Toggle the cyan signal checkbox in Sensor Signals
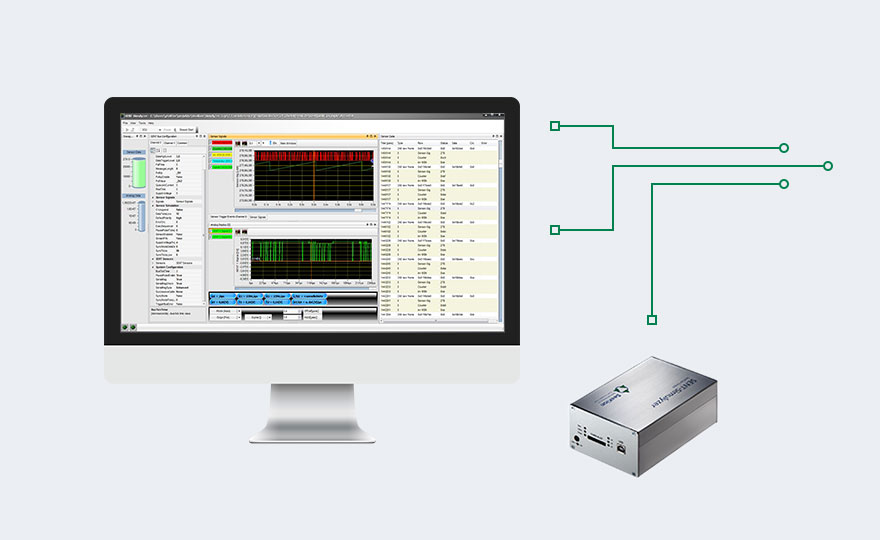Screen dimensions: 880x540 click(x=210, y=161)
